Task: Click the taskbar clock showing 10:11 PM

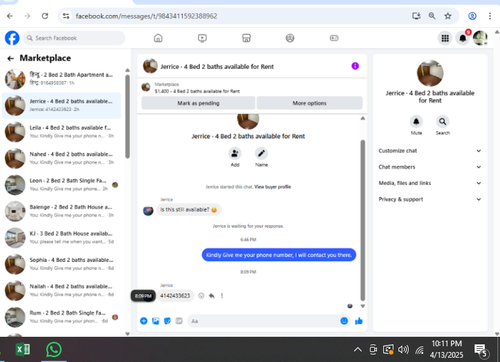Action: point(447,349)
